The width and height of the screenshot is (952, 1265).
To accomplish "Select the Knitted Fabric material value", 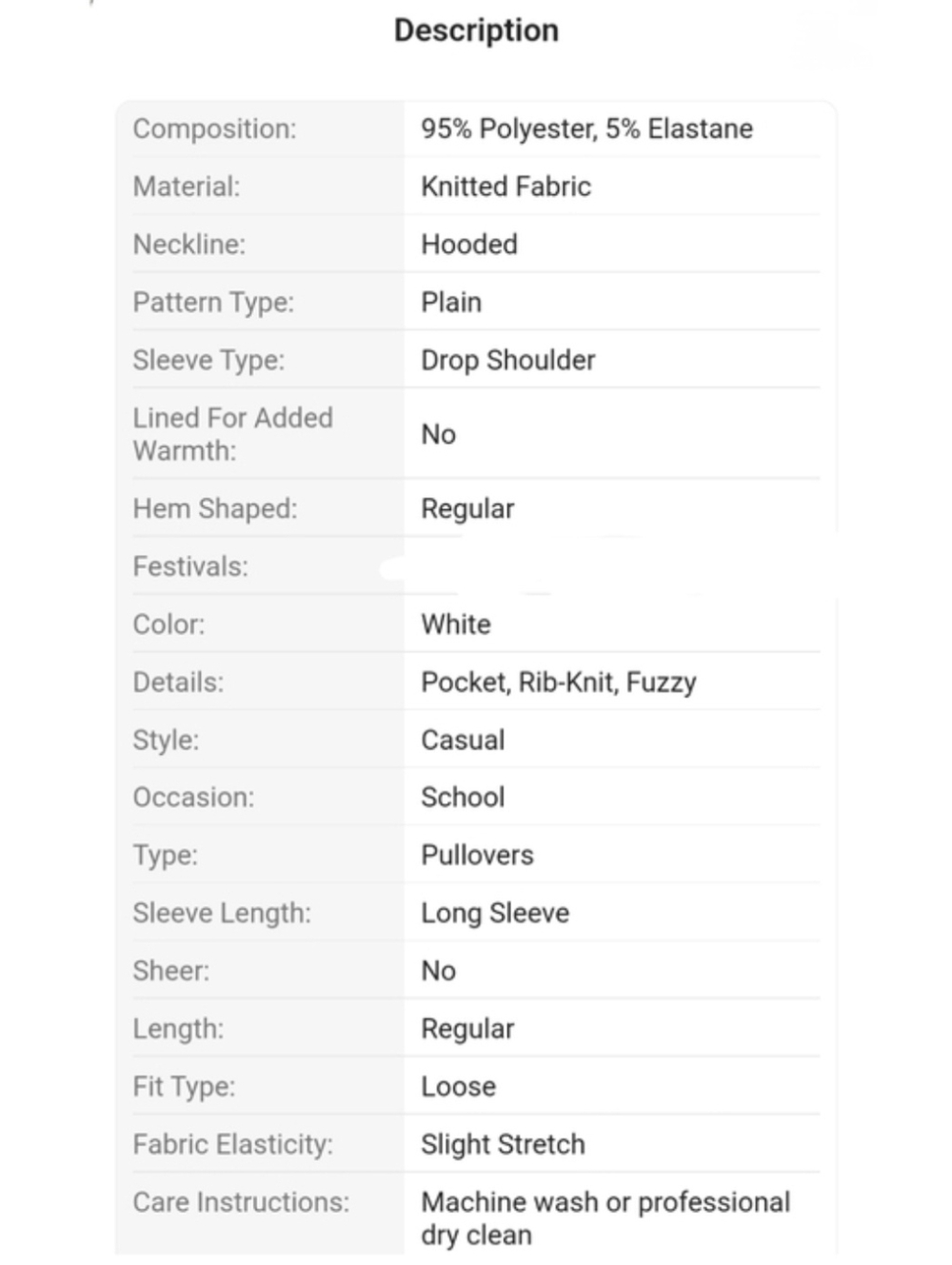I will 506,187.
